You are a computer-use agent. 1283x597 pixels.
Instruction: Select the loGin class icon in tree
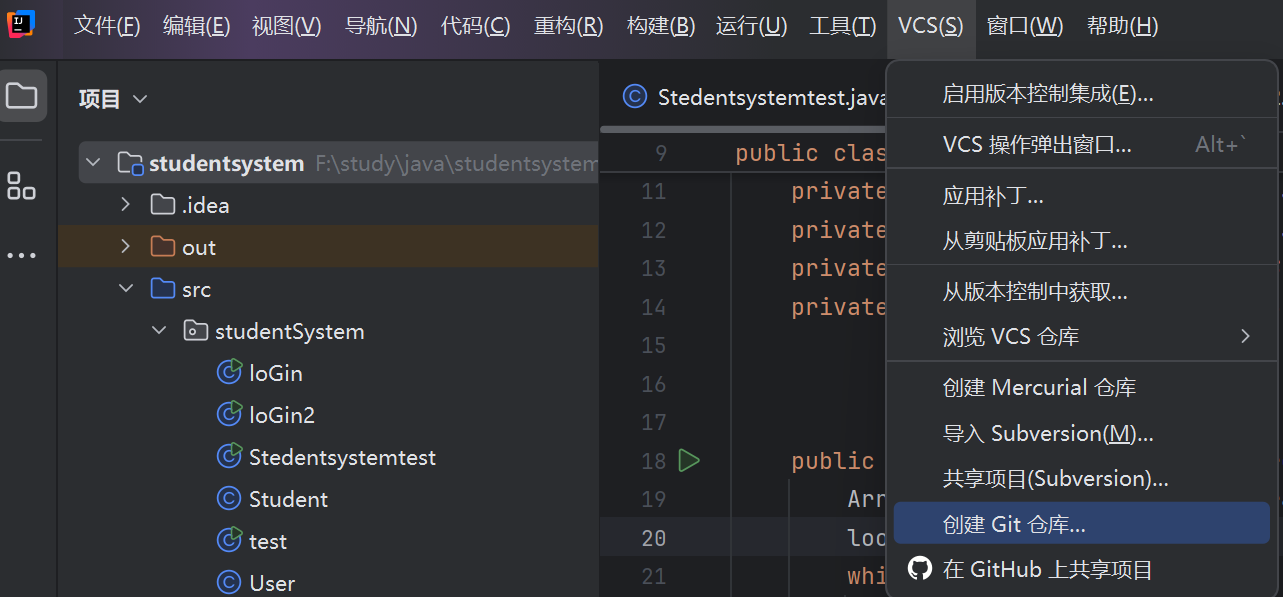[x=230, y=373]
